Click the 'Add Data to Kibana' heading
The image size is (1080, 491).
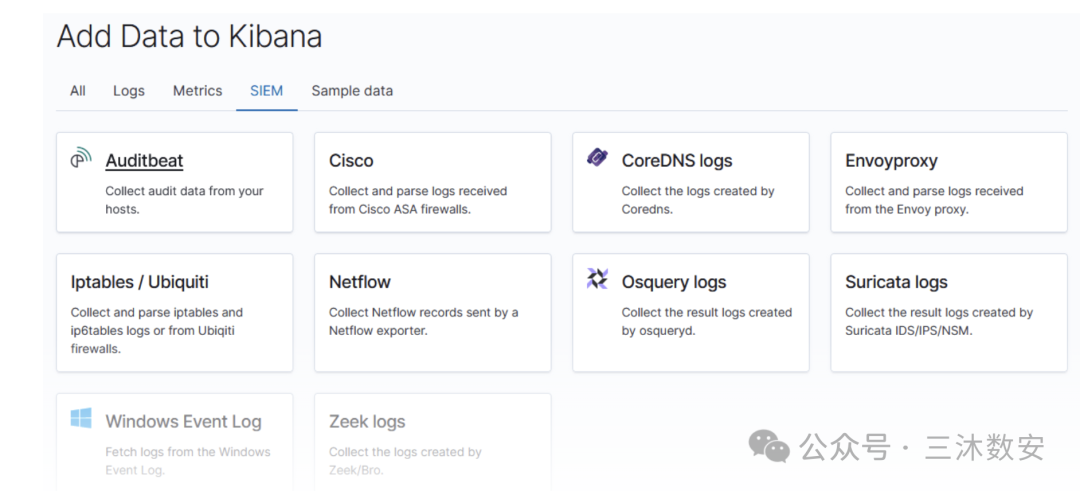(189, 36)
